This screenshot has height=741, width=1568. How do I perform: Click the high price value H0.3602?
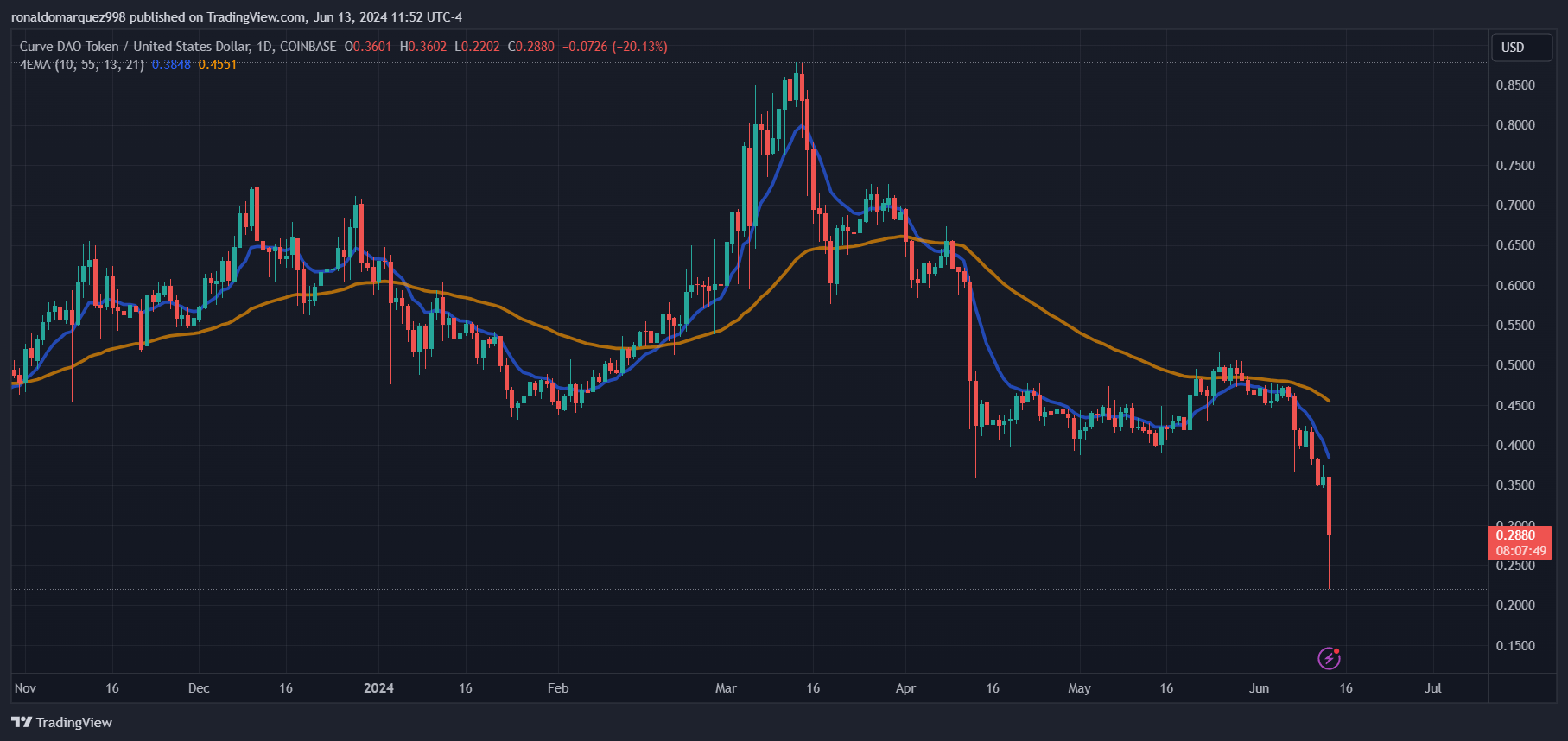pyautogui.click(x=423, y=47)
